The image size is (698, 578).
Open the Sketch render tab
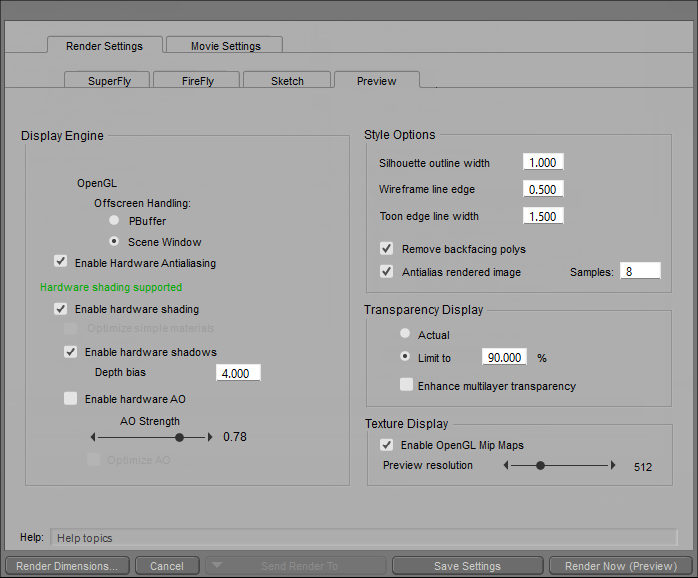click(287, 81)
